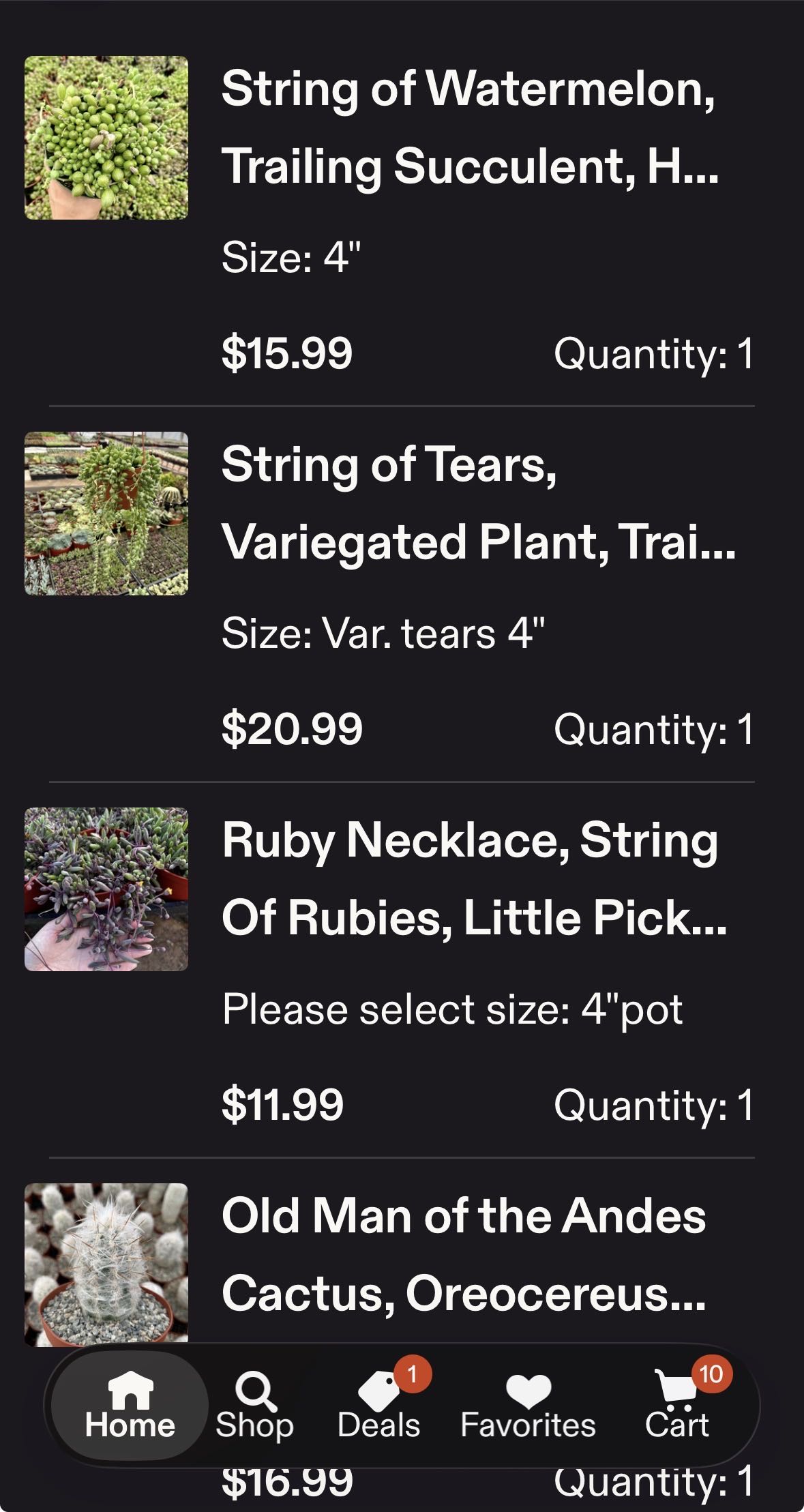Viewport: 804px width, 1512px height.
Task: View Old Man of the Andes thumbnail
Action: 106,1264
